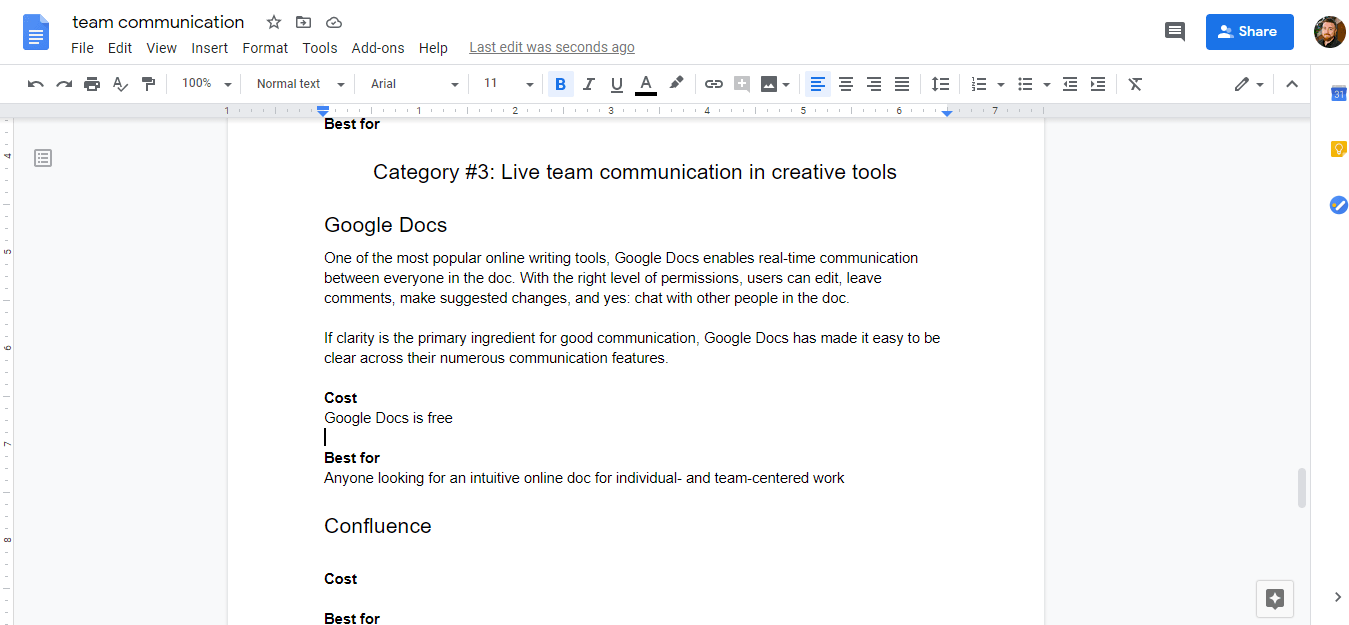Image resolution: width=1349 pixels, height=625 pixels.
Task: Open the Google account avatar
Action: tap(1330, 32)
